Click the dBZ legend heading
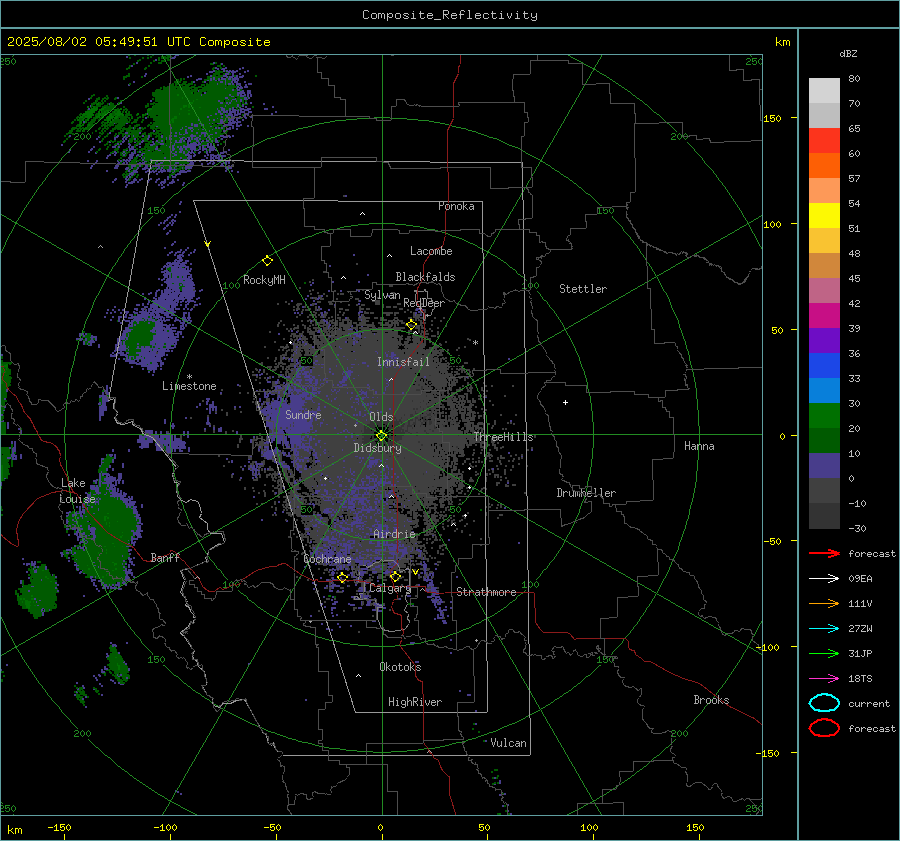Screen dimensions: 900x841 848,53
